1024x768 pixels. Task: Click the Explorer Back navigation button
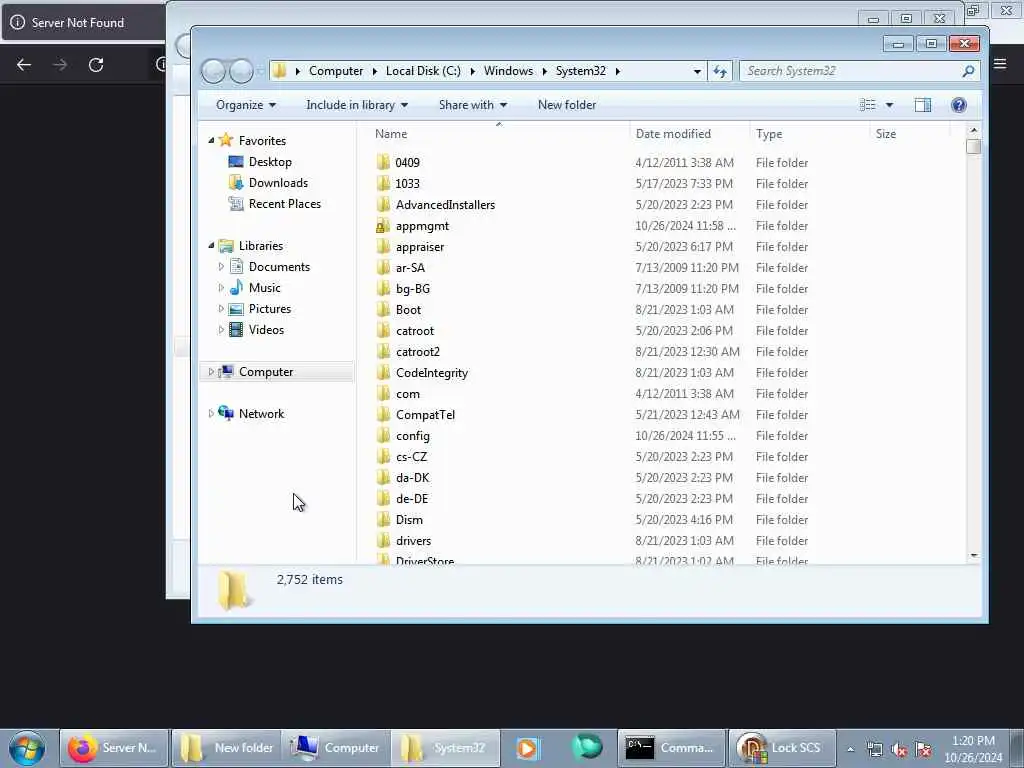213,71
